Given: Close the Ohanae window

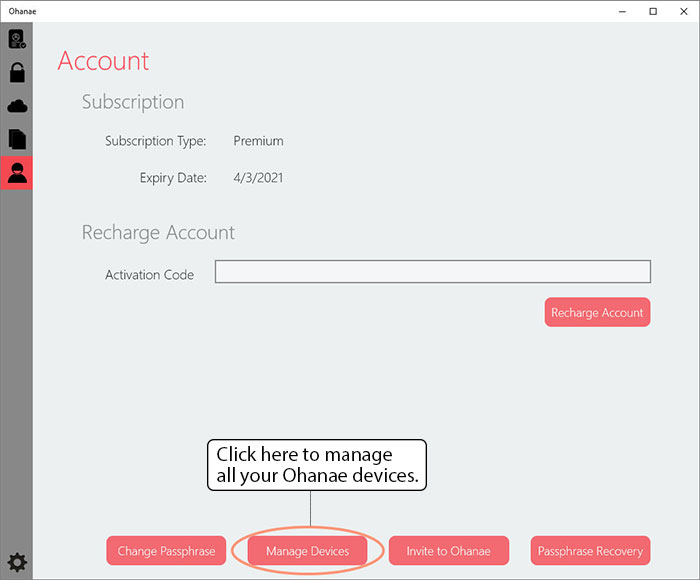Looking at the screenshot, I should point(684,11).
